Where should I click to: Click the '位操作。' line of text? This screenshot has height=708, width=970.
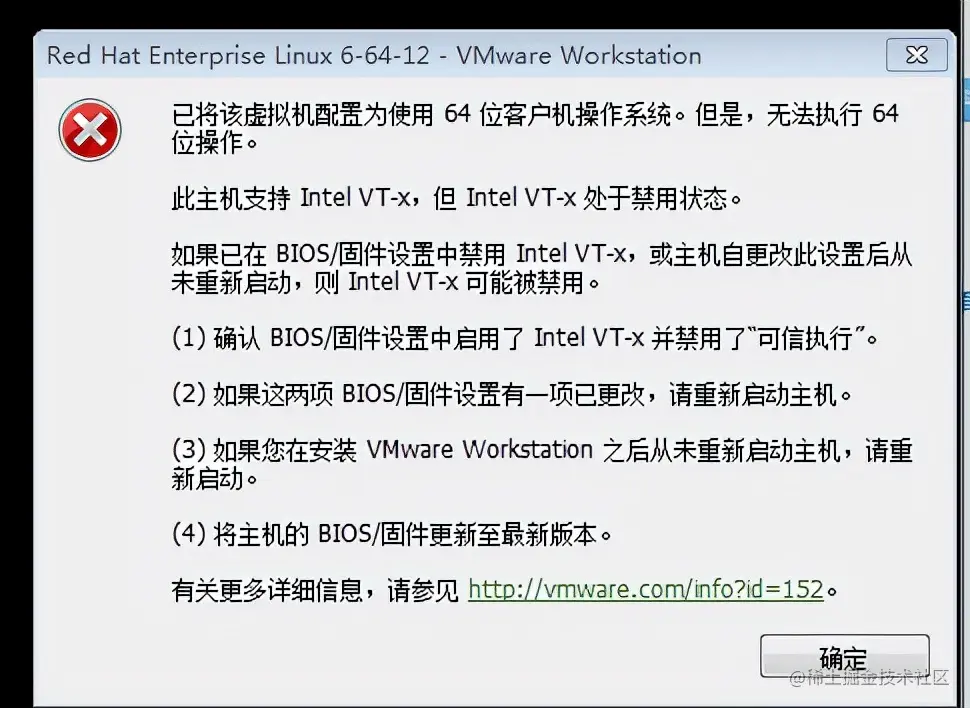click(214, 143)
